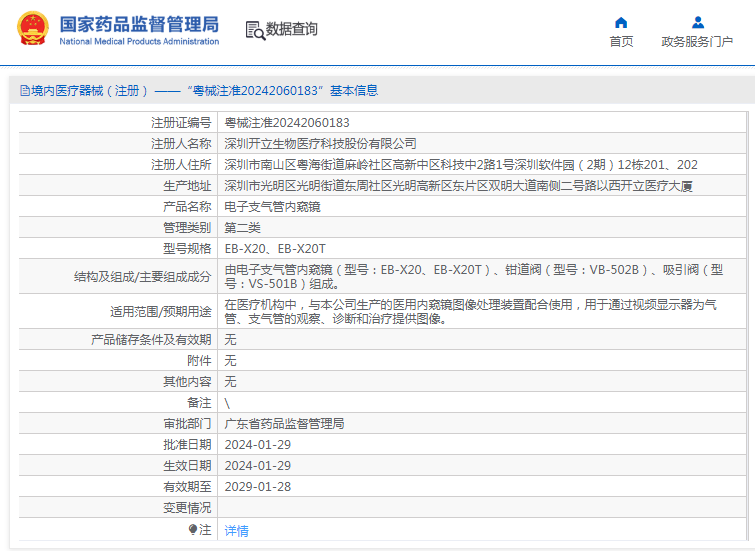Screen dimensions: 755x551
Task: Click the document icon before 境内医疗器械
Action: [25, 91]
